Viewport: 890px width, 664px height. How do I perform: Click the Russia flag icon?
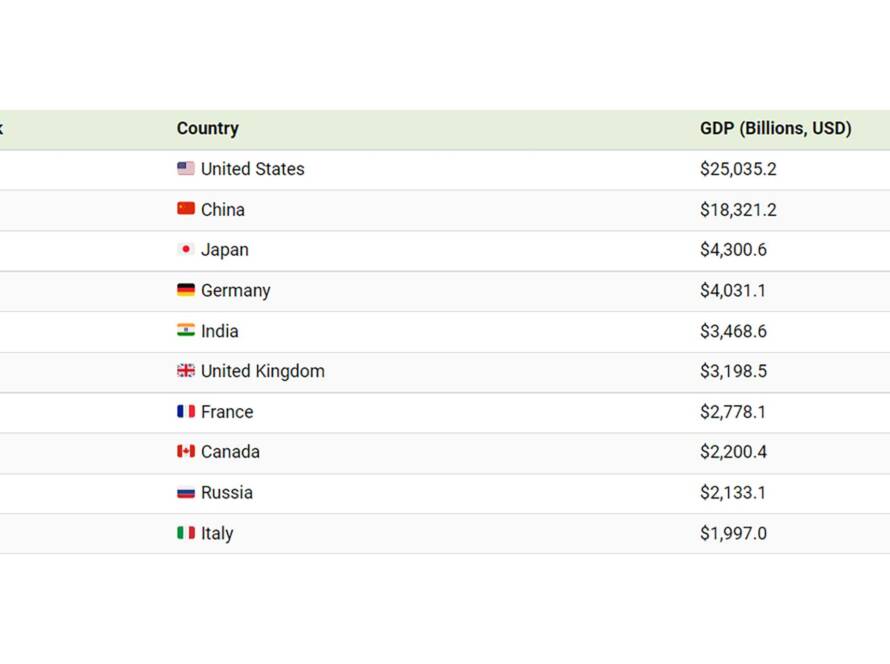(186, 493)
